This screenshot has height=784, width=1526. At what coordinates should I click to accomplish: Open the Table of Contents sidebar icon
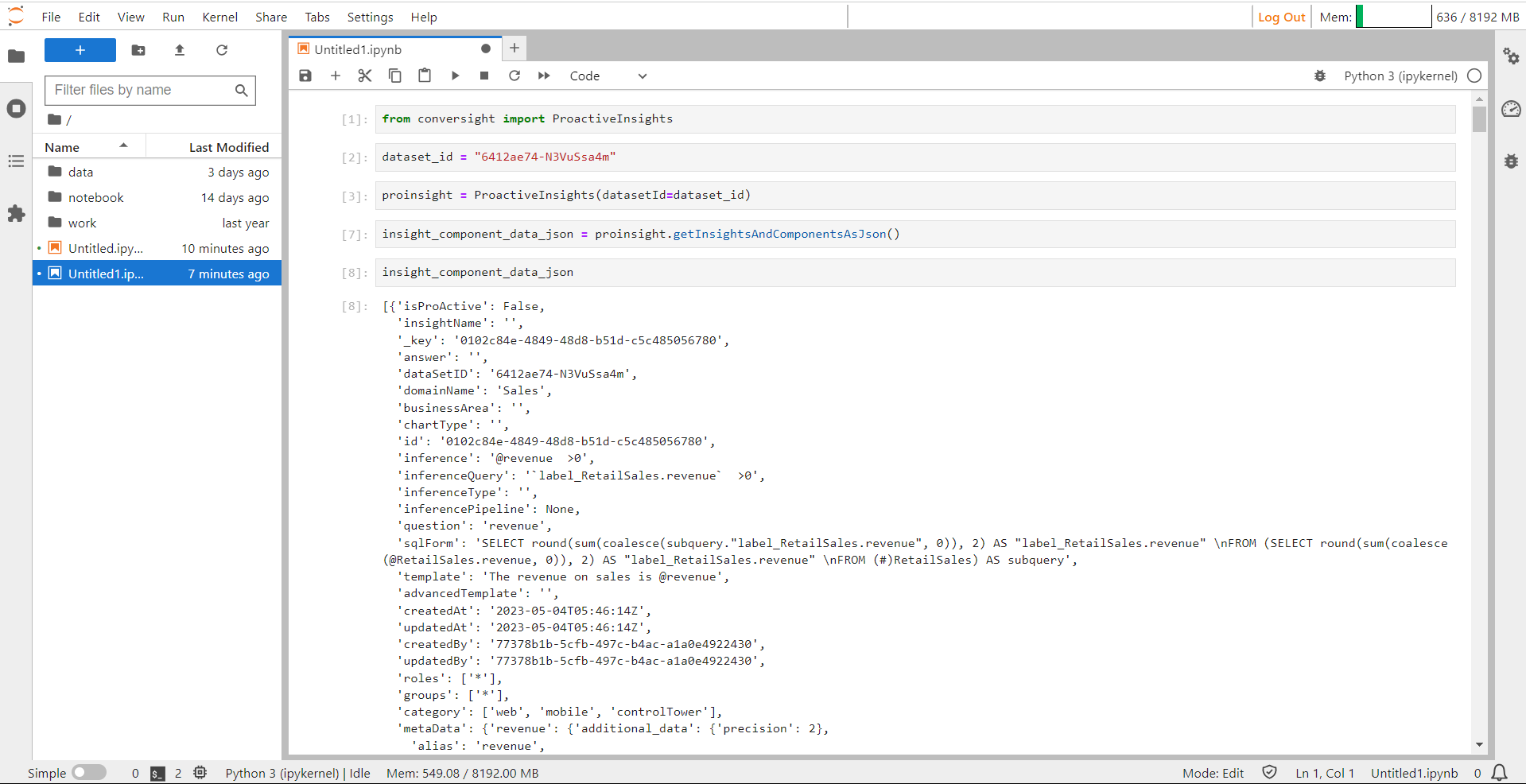(x=16, y=161)
